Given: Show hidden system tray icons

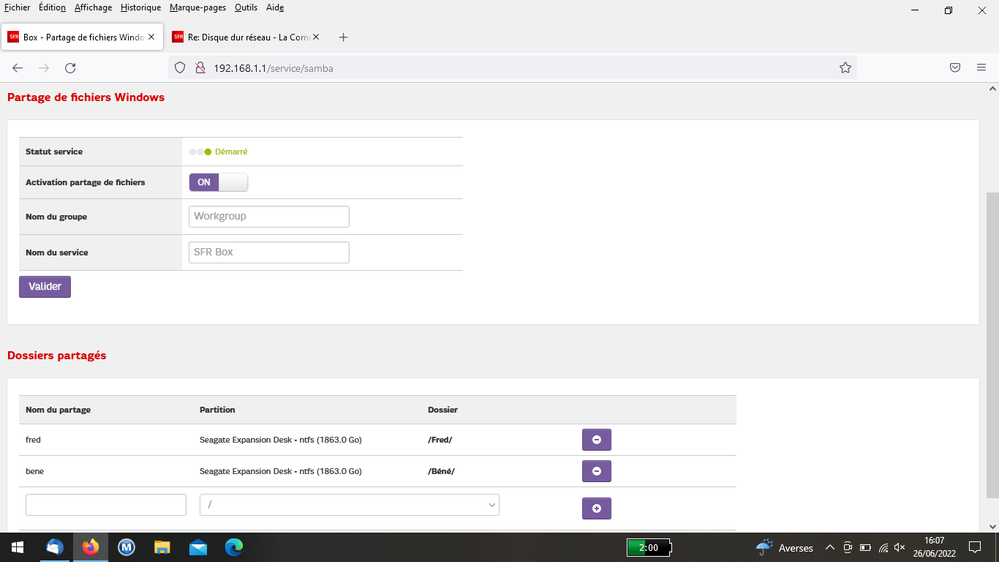Looking at the screenshot, I should pos(829,548).
